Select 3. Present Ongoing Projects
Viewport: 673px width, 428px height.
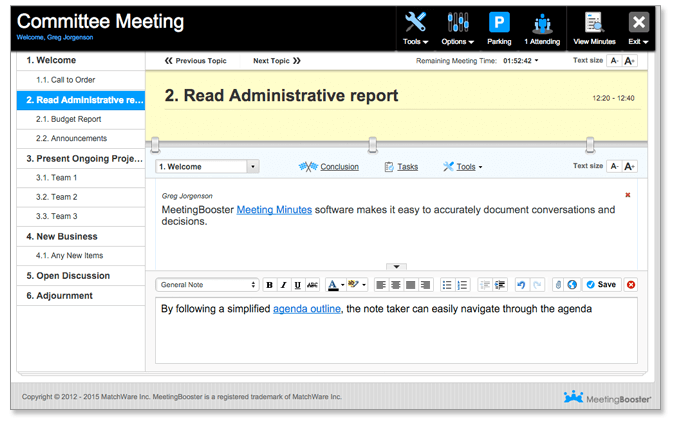[x=81, y=159]
